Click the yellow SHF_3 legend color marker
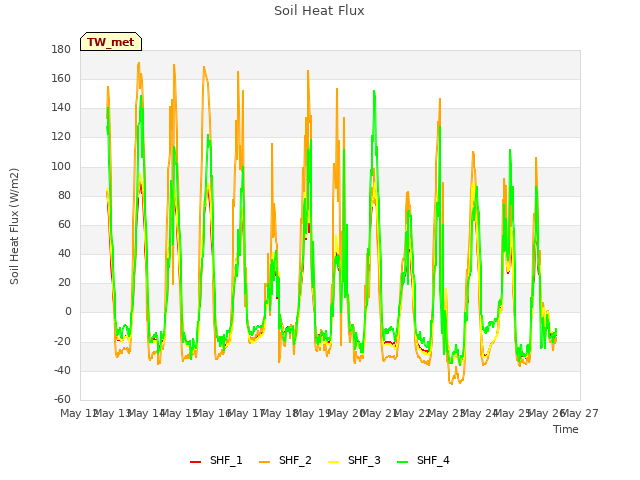Image resolution: width=640 pixels, height=480 pixels. [x=333, y=462]
